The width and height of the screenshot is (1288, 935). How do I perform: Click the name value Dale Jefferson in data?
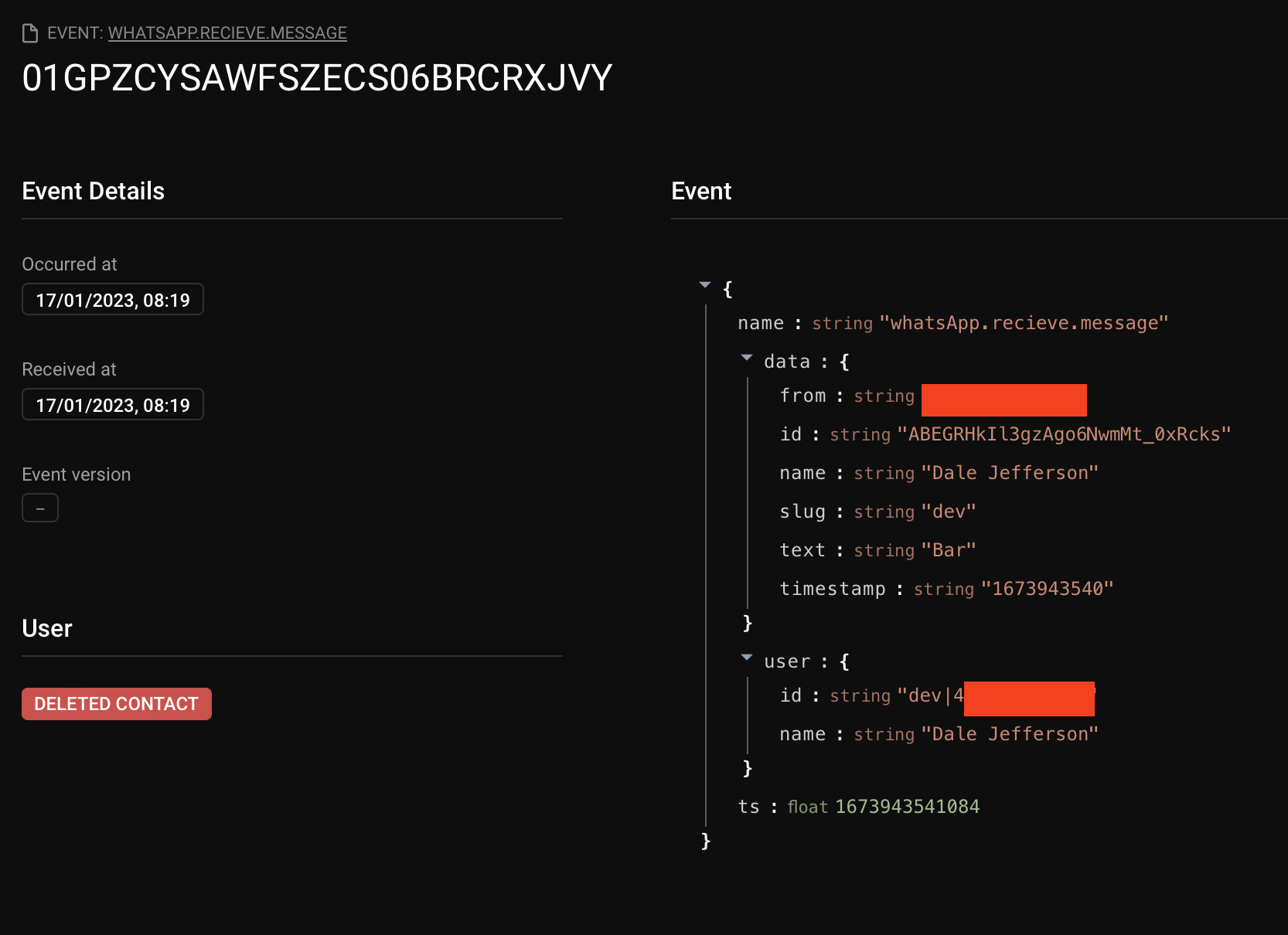(x=1010, y=472)
